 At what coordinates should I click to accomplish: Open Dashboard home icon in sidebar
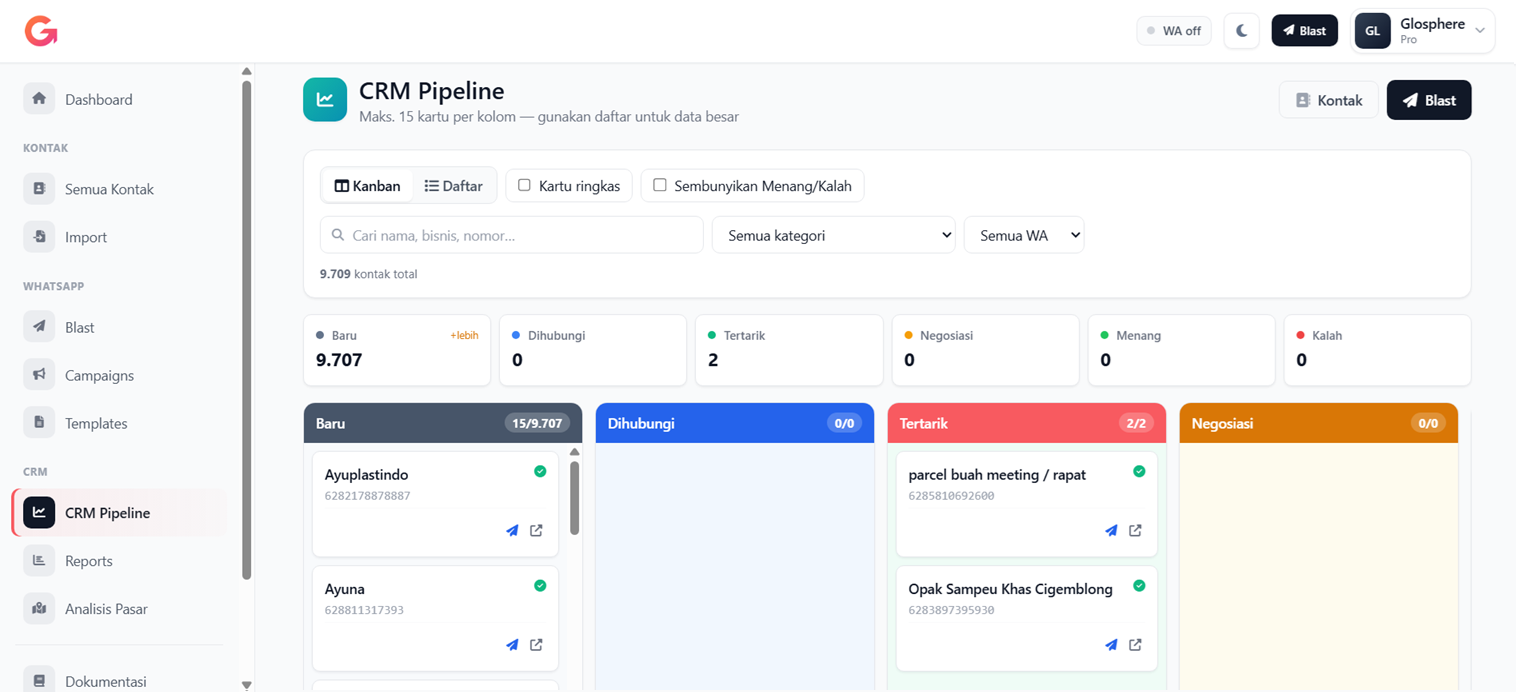(x=39, y=99)
